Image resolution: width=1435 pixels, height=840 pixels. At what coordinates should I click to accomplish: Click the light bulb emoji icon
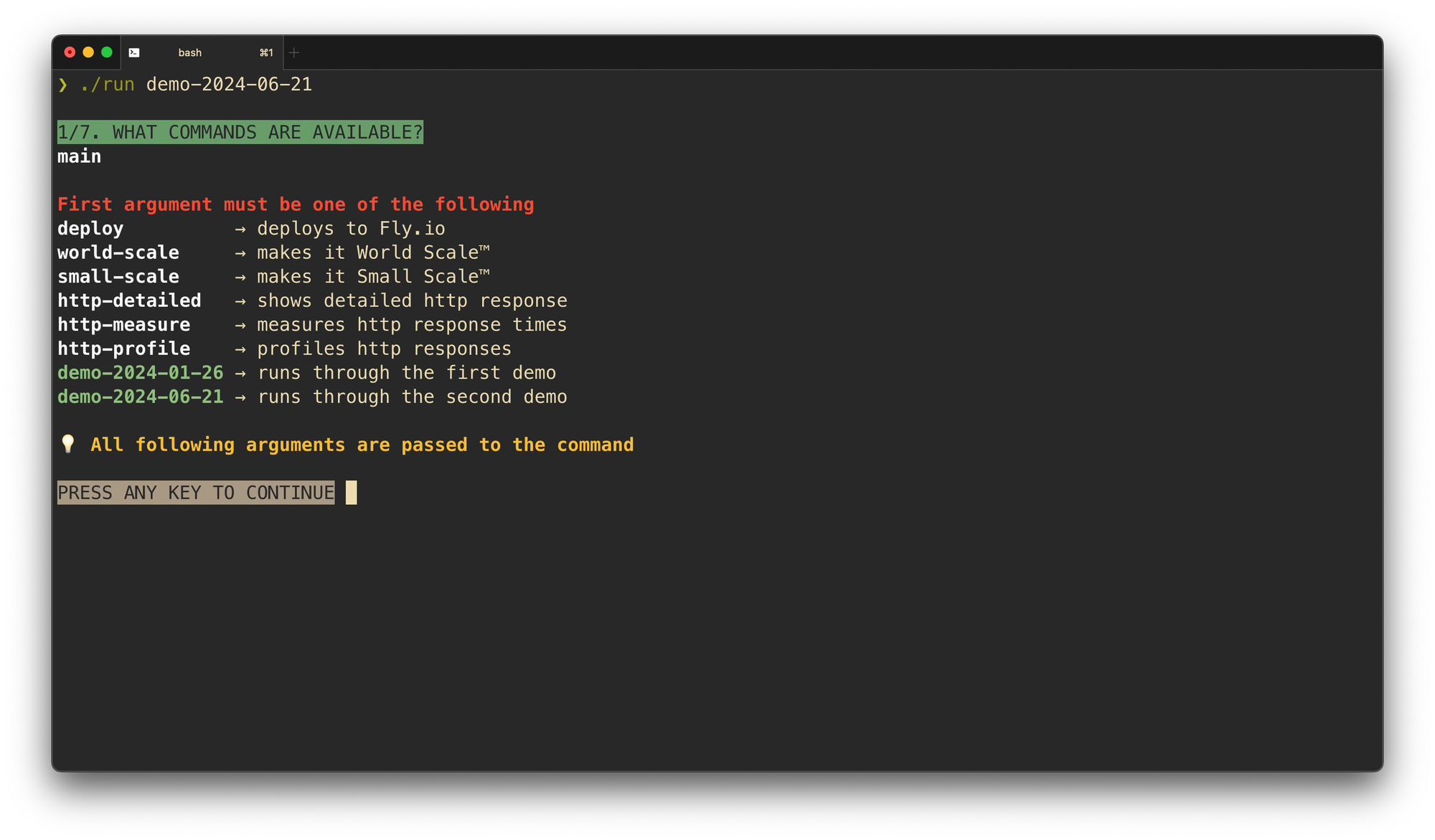pyautogui.click(x=68, y=444)
